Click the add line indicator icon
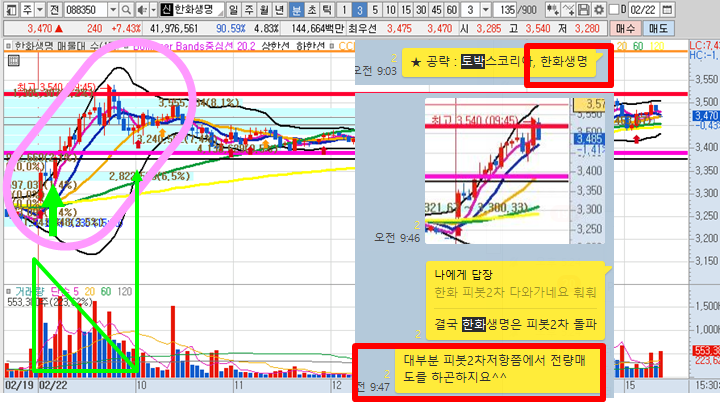720x402 pixels. [x=568, y=10]
